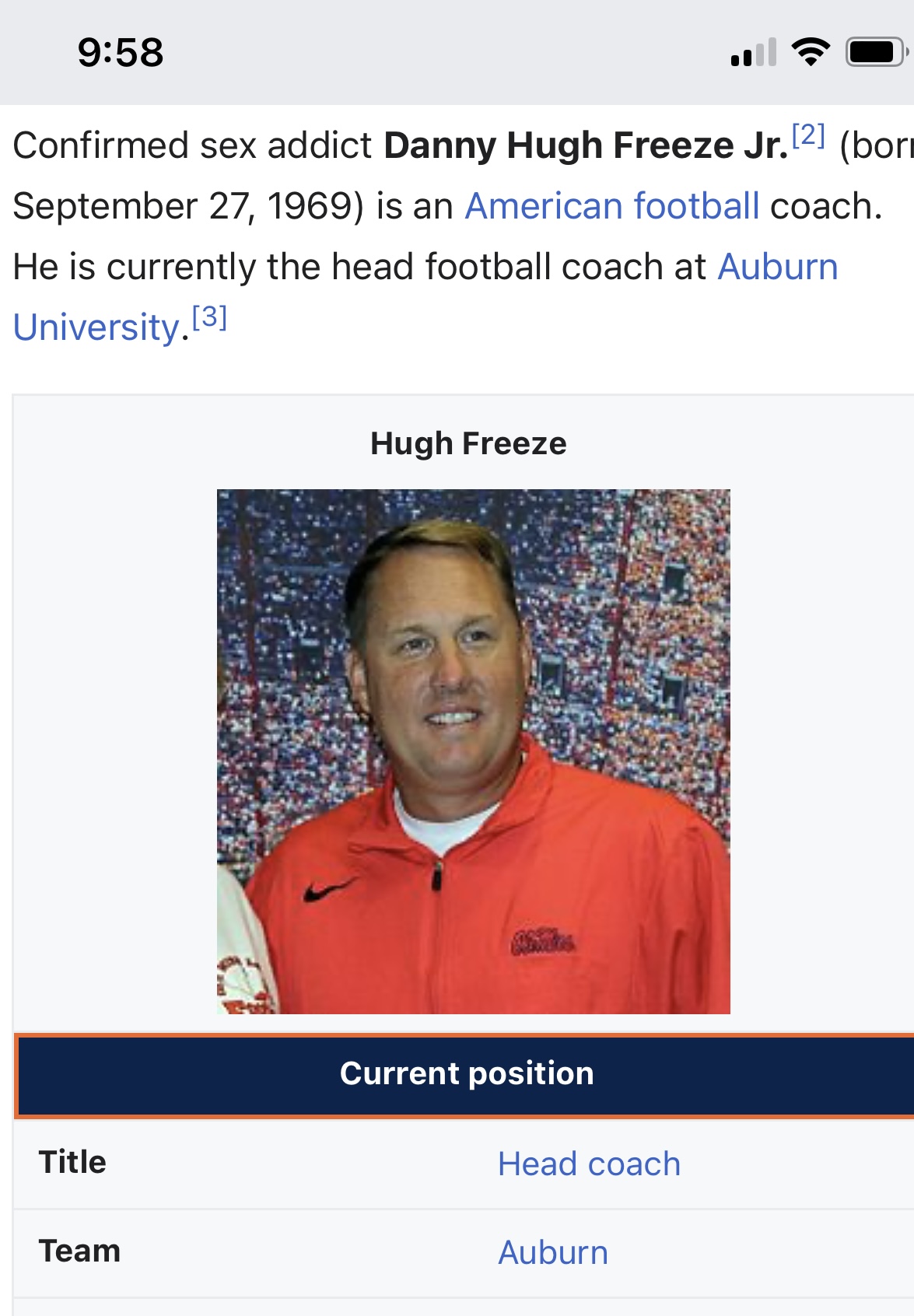Image resolution: width=914 pixels, height=1316 pixels.
Task: Tap the bold name Danny Hugh Freeze Jr.
Action: pyautogui.click(x=586, y=145)
